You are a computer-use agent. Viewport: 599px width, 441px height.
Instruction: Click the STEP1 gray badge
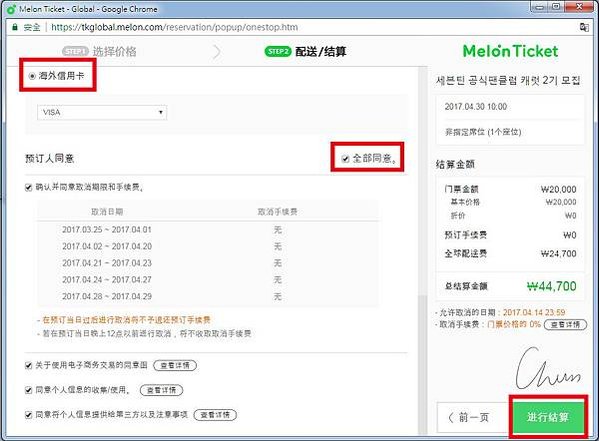pyautogui.click(x=75, y=51)
